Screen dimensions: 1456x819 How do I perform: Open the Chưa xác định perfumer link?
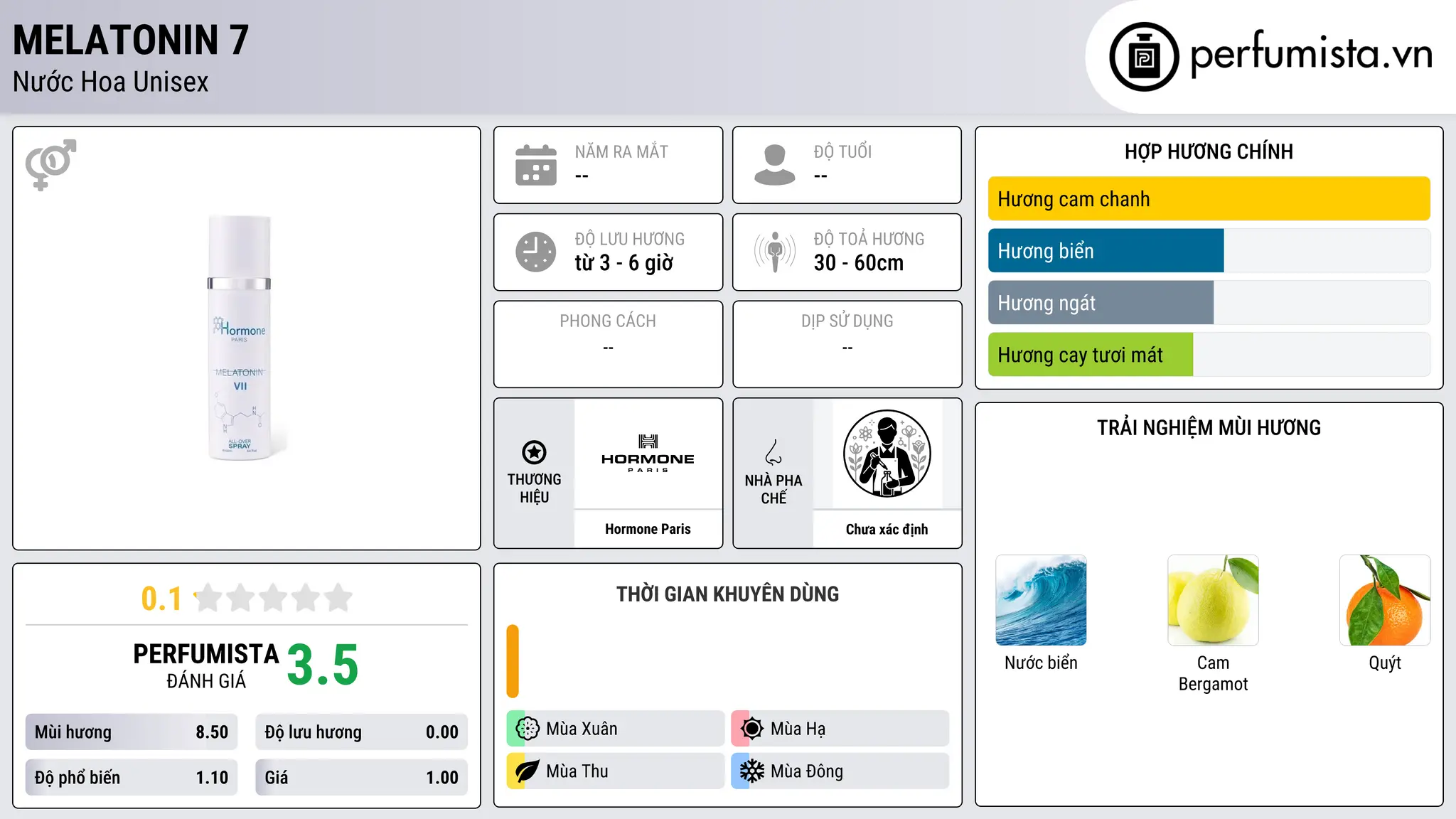(x=887, y=529)
